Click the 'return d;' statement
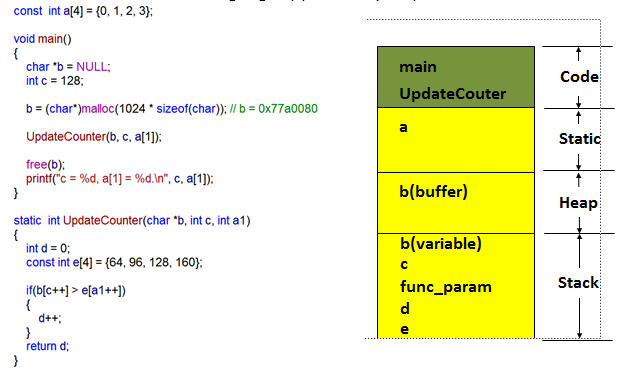Image resolution: width=623 pixels, height=374 pixels. pos(47,346)
